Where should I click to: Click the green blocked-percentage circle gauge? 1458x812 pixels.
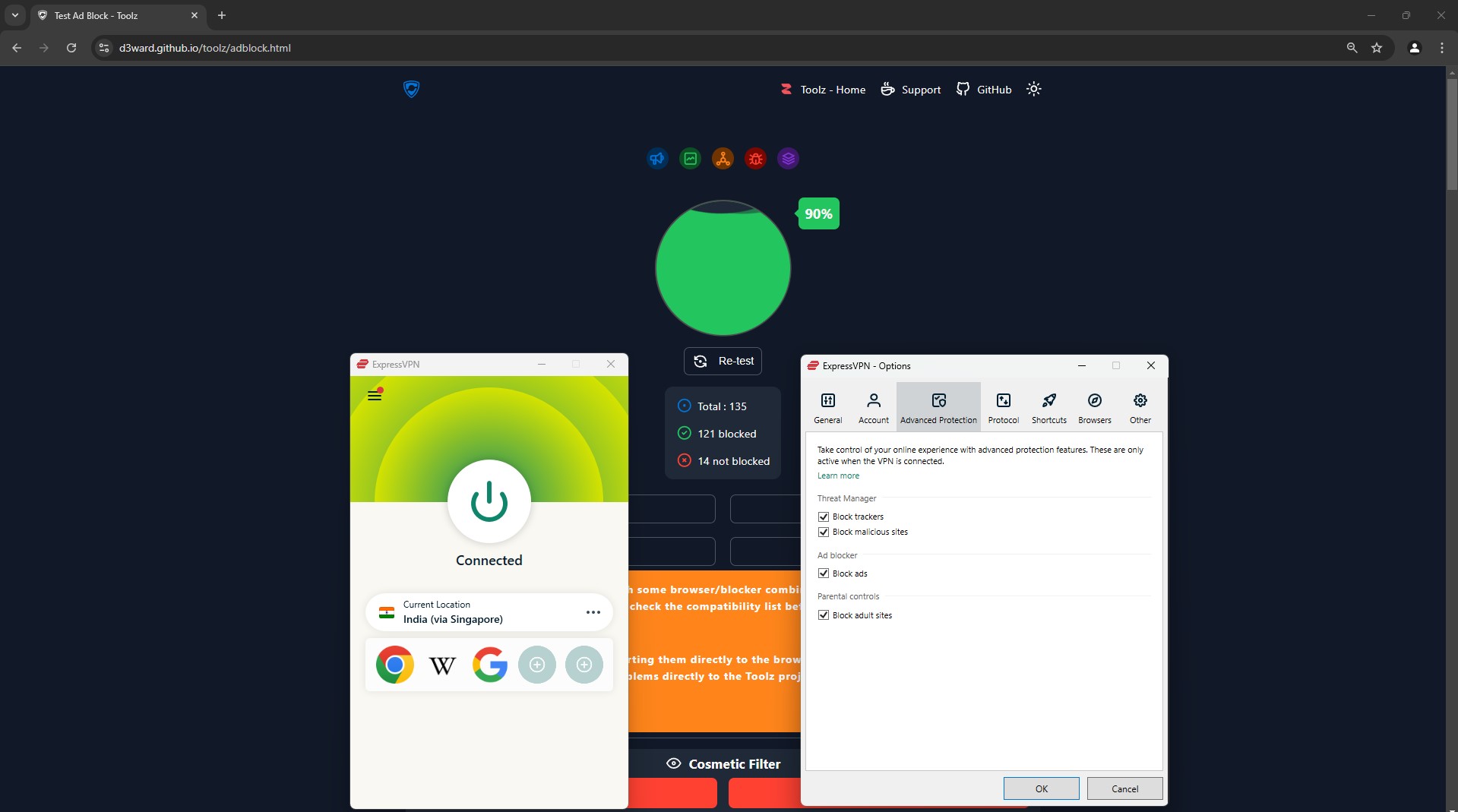click(x=723, y=267)
